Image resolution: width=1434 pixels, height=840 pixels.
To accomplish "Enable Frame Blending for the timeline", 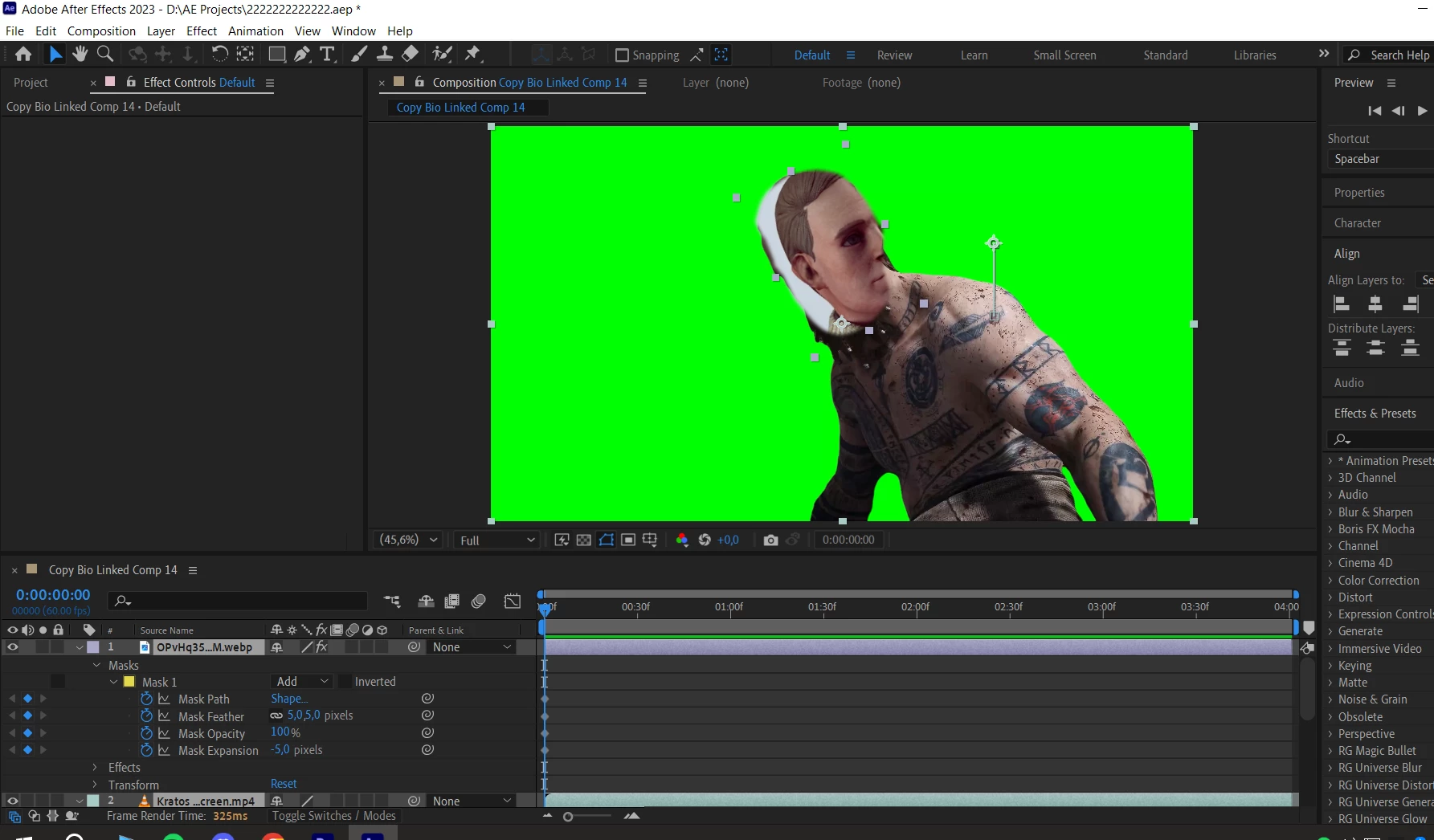I will point(452,601).
